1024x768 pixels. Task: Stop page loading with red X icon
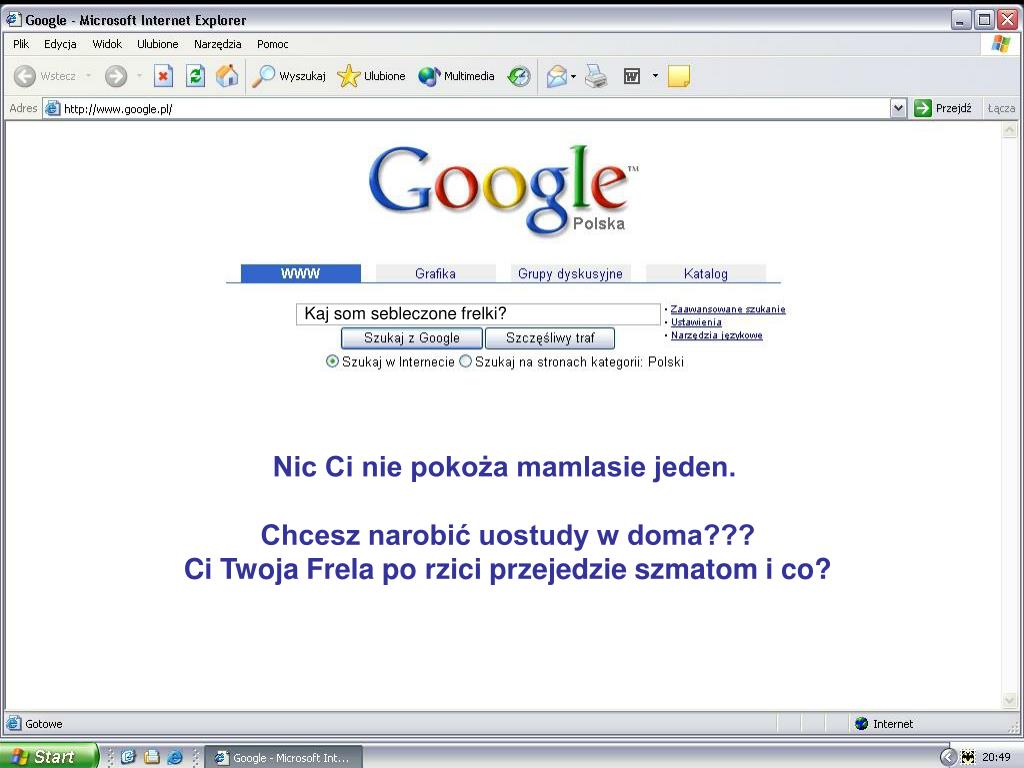(163, 76)
